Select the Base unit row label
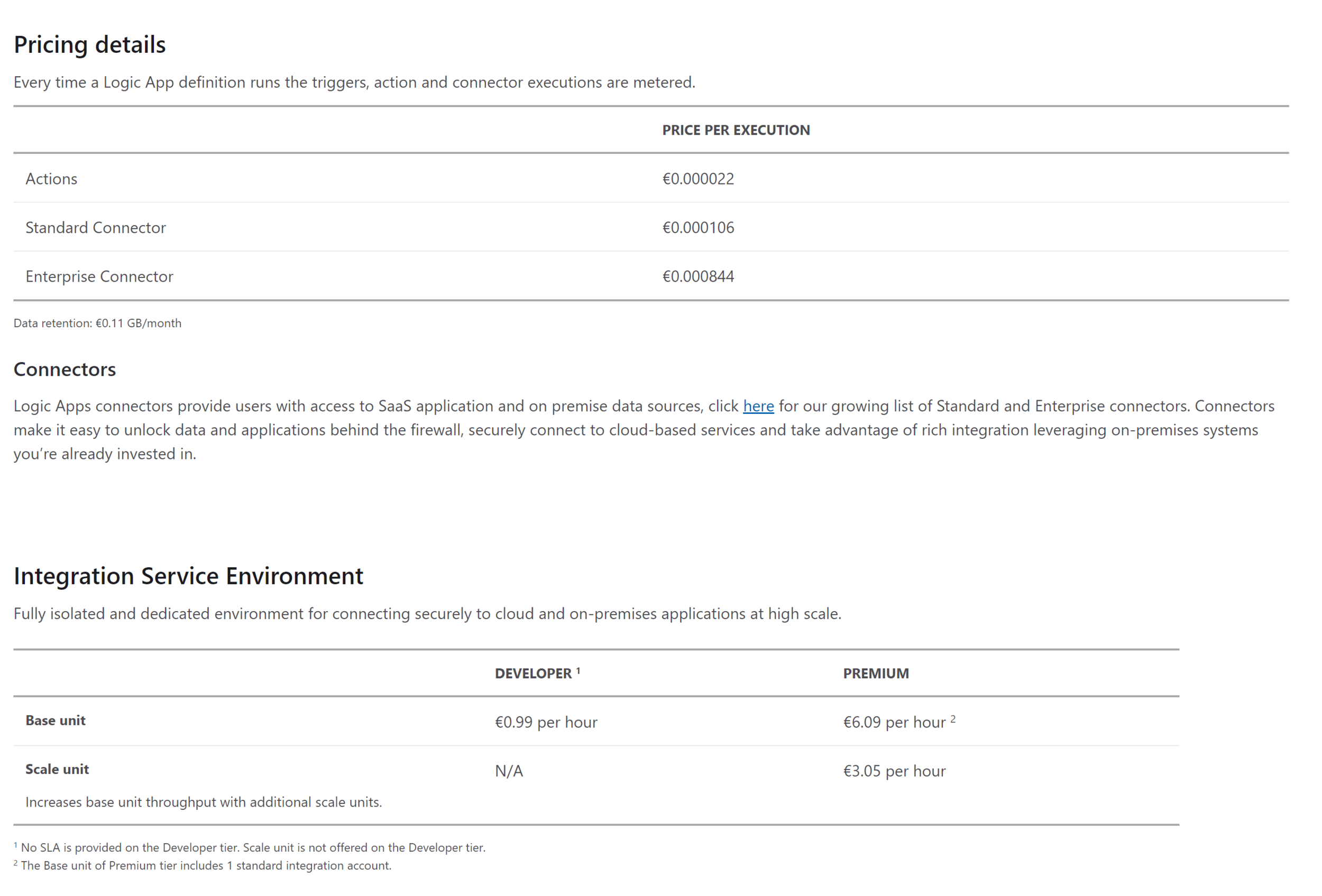 point(56,721)
